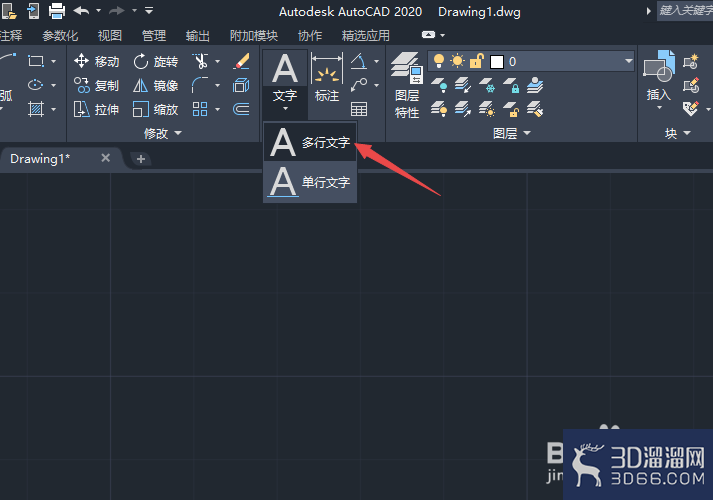
Task: Click the Create Block icon
Action: (x=691, y=61)
